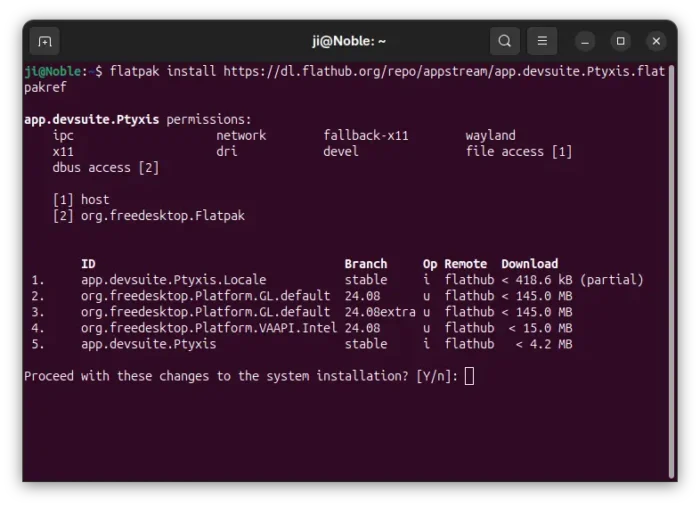Image resolution: width=700 pixels, height=507 pixels.
Task: Open the hamburger menu in the title bar
Action: 541,41
